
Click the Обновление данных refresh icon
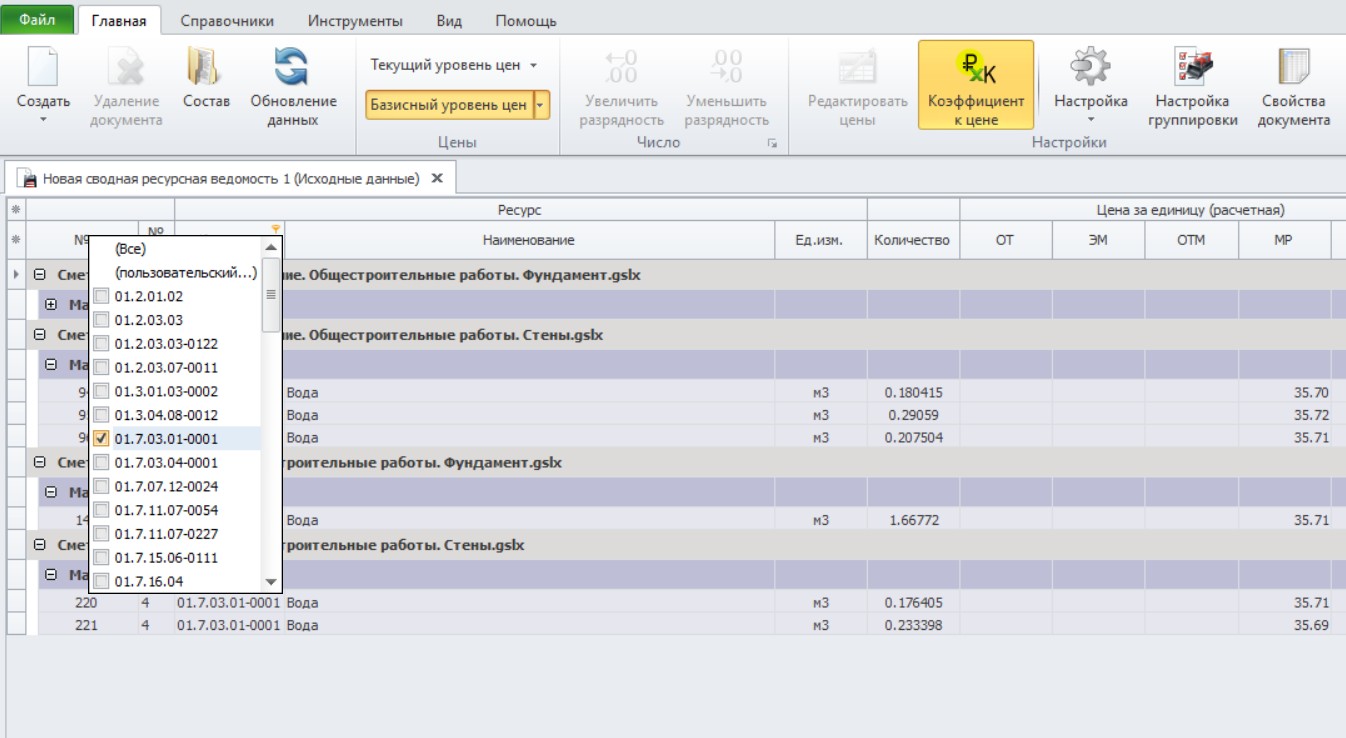pos(292,68)
